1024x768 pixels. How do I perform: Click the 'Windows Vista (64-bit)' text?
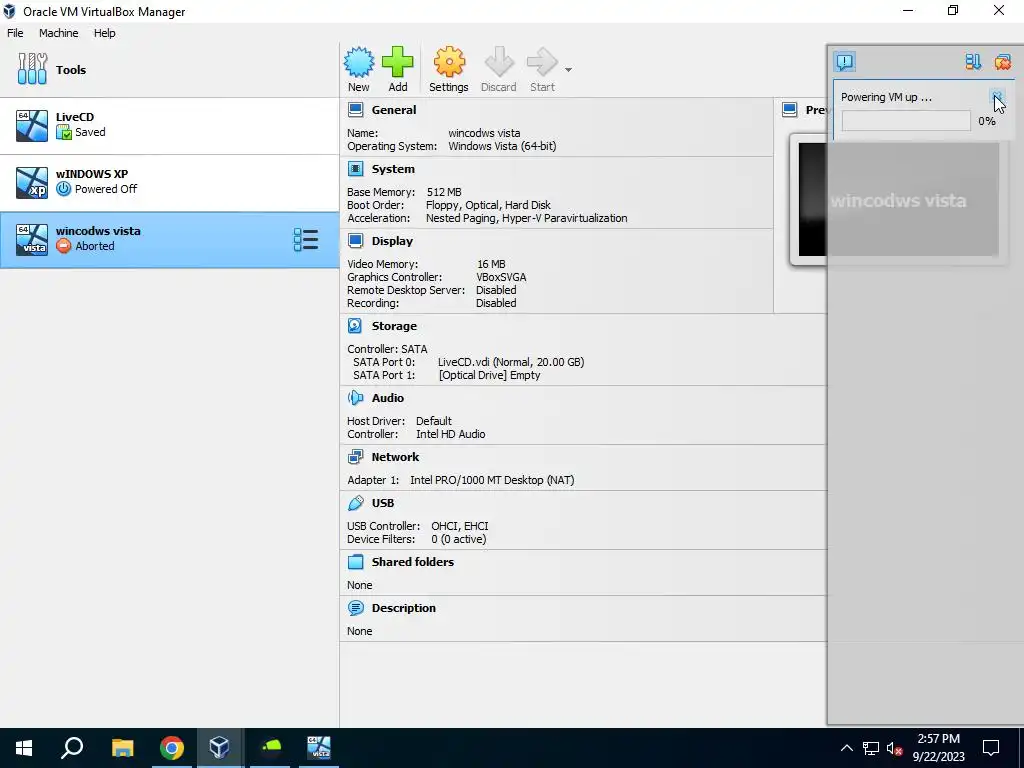click(x=502, y=146)
